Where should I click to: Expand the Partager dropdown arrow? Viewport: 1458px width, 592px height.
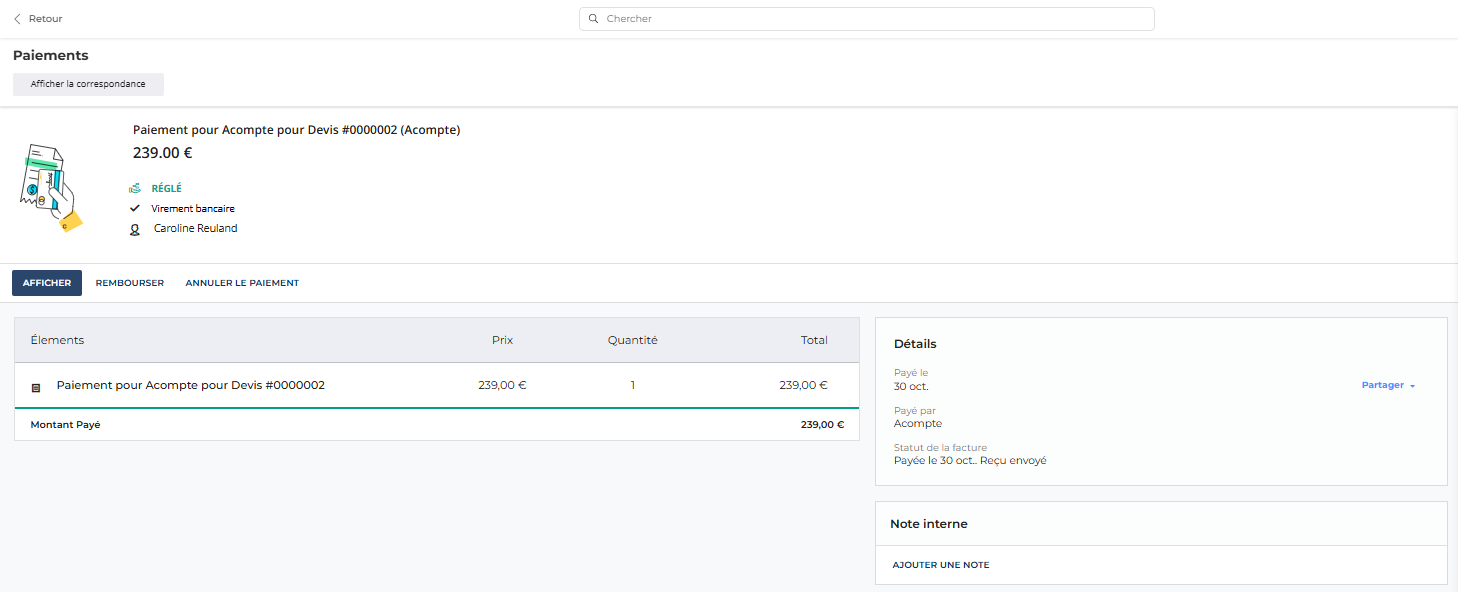tap(1412, 386)
